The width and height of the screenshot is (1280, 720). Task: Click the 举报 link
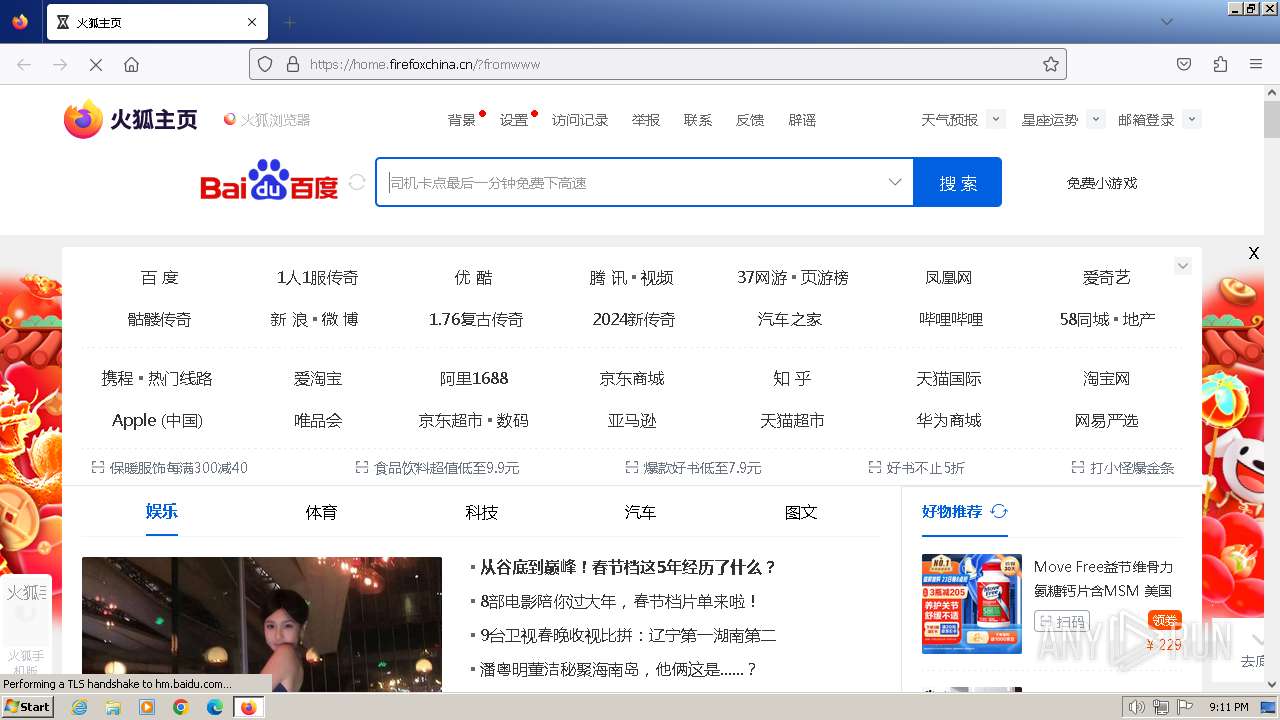point(646,120)
